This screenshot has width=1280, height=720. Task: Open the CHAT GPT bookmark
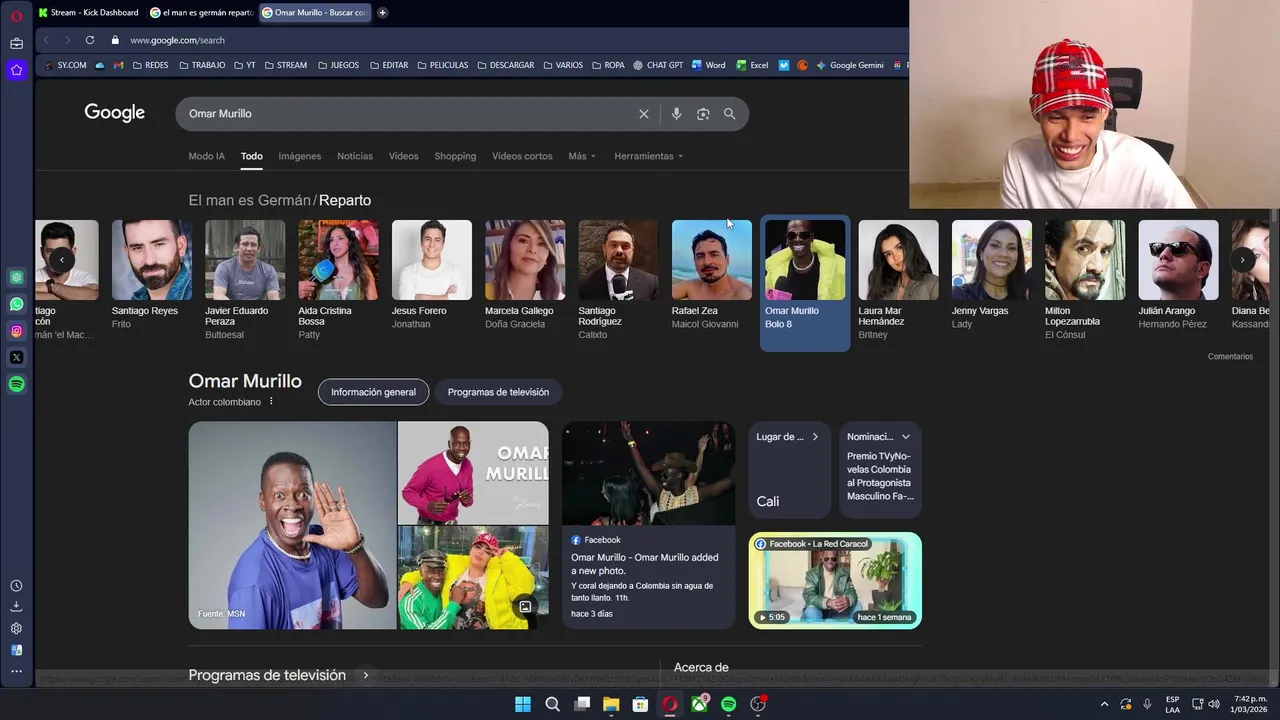point(658,65)
